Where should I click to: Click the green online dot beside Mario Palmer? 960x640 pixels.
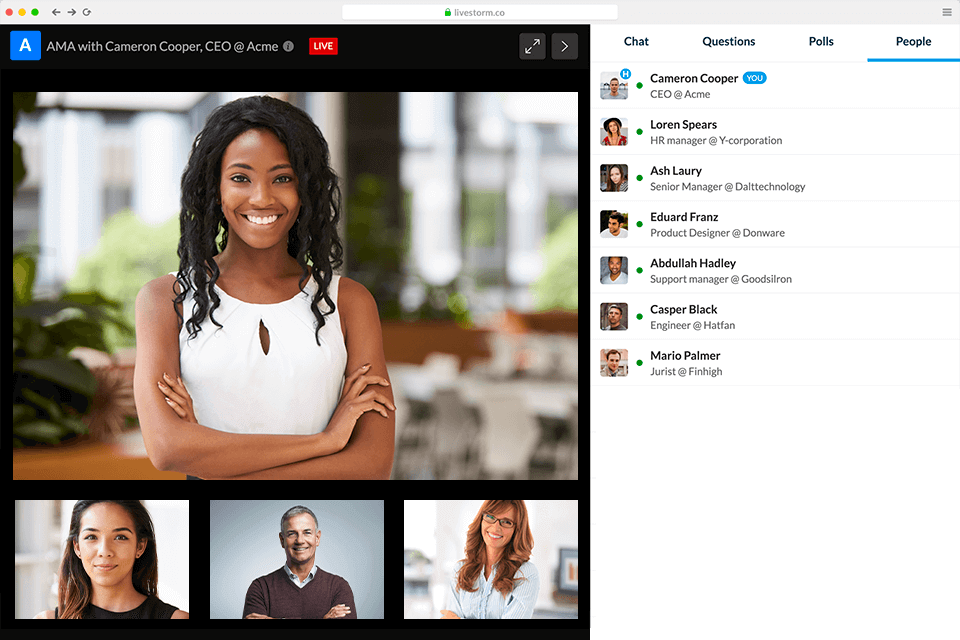click(639, 363)
